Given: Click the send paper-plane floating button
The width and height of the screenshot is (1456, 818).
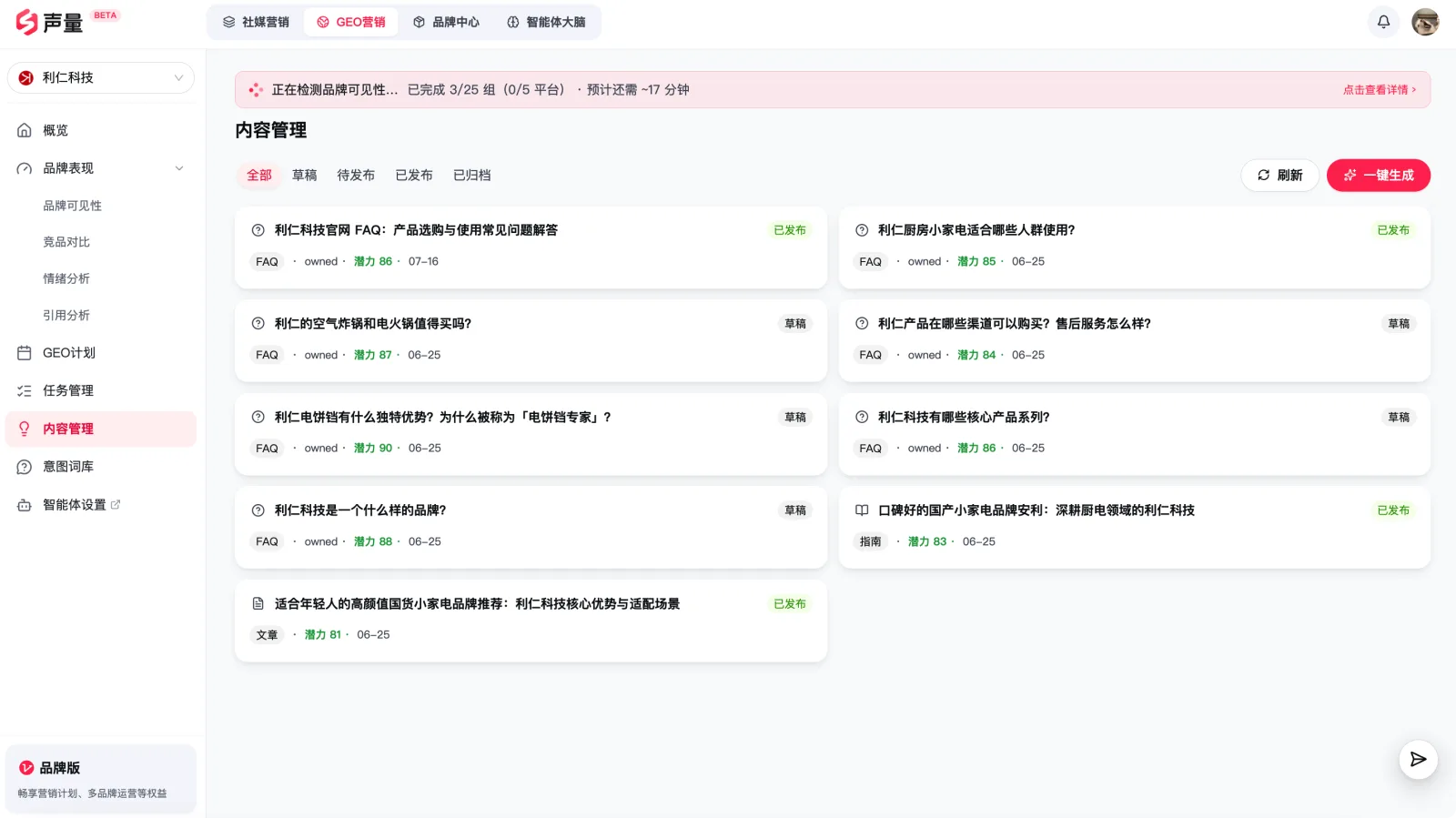Looking at the screenshot, I should click(1418, 760).
